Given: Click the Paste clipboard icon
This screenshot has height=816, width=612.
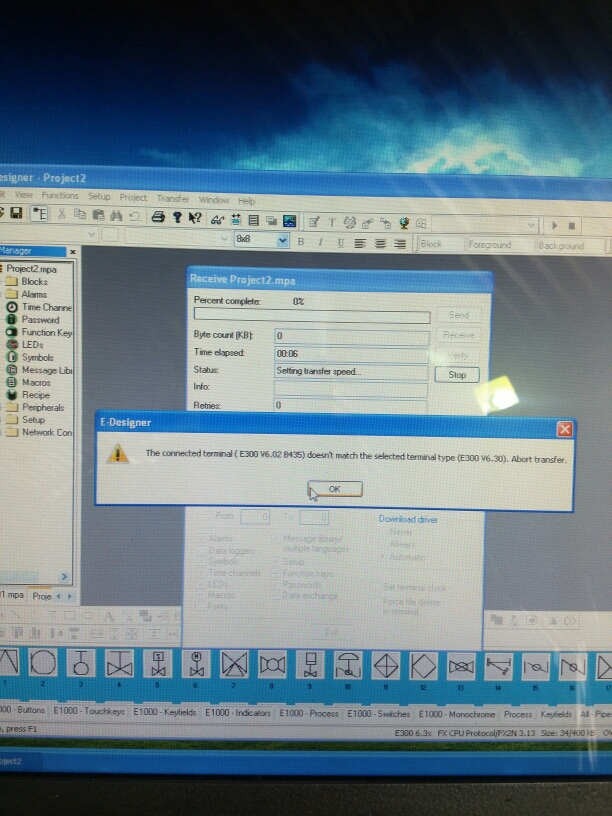Looking at the screenshot, I should 98,214.
